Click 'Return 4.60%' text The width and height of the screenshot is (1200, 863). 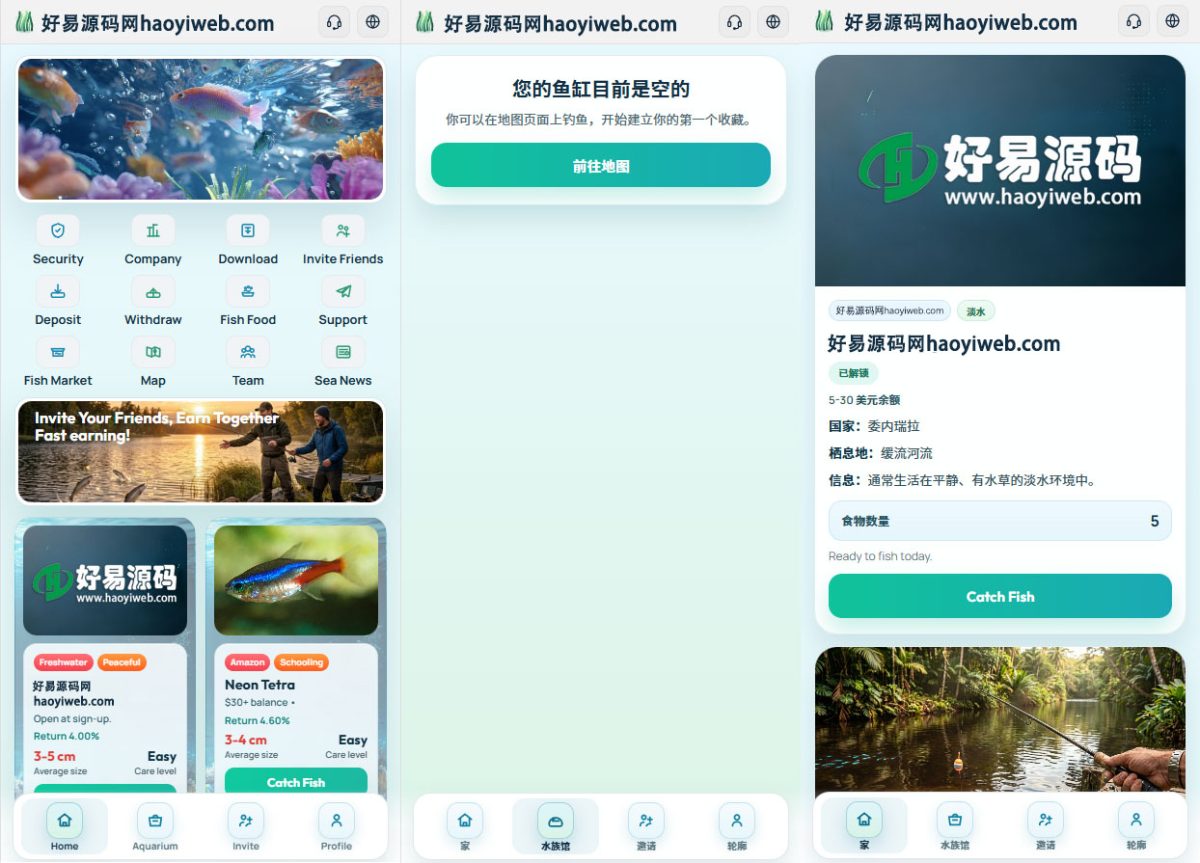click(x=257, y=720)
